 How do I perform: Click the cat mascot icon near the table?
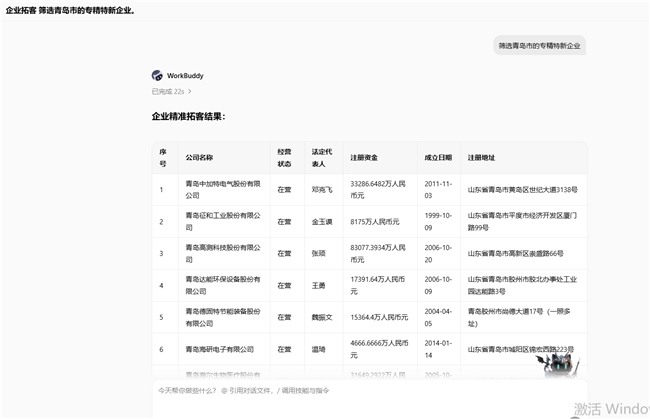(x=558, y=364)
